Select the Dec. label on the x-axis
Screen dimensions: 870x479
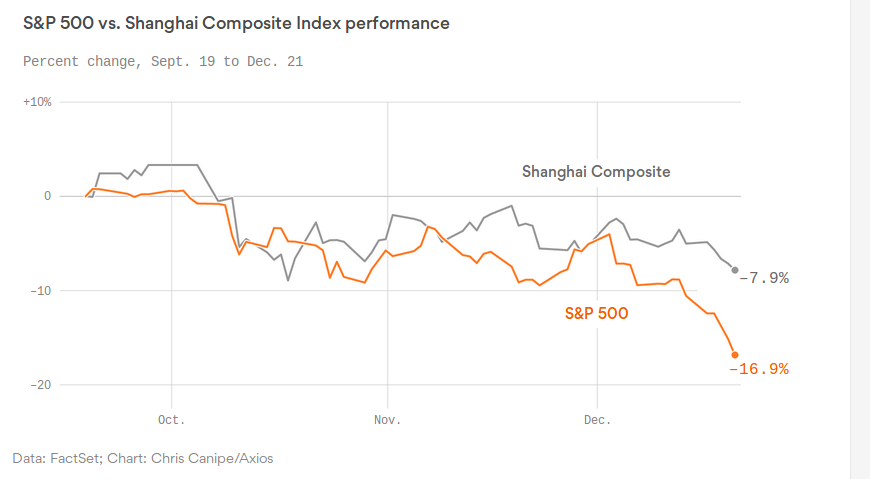597,419
